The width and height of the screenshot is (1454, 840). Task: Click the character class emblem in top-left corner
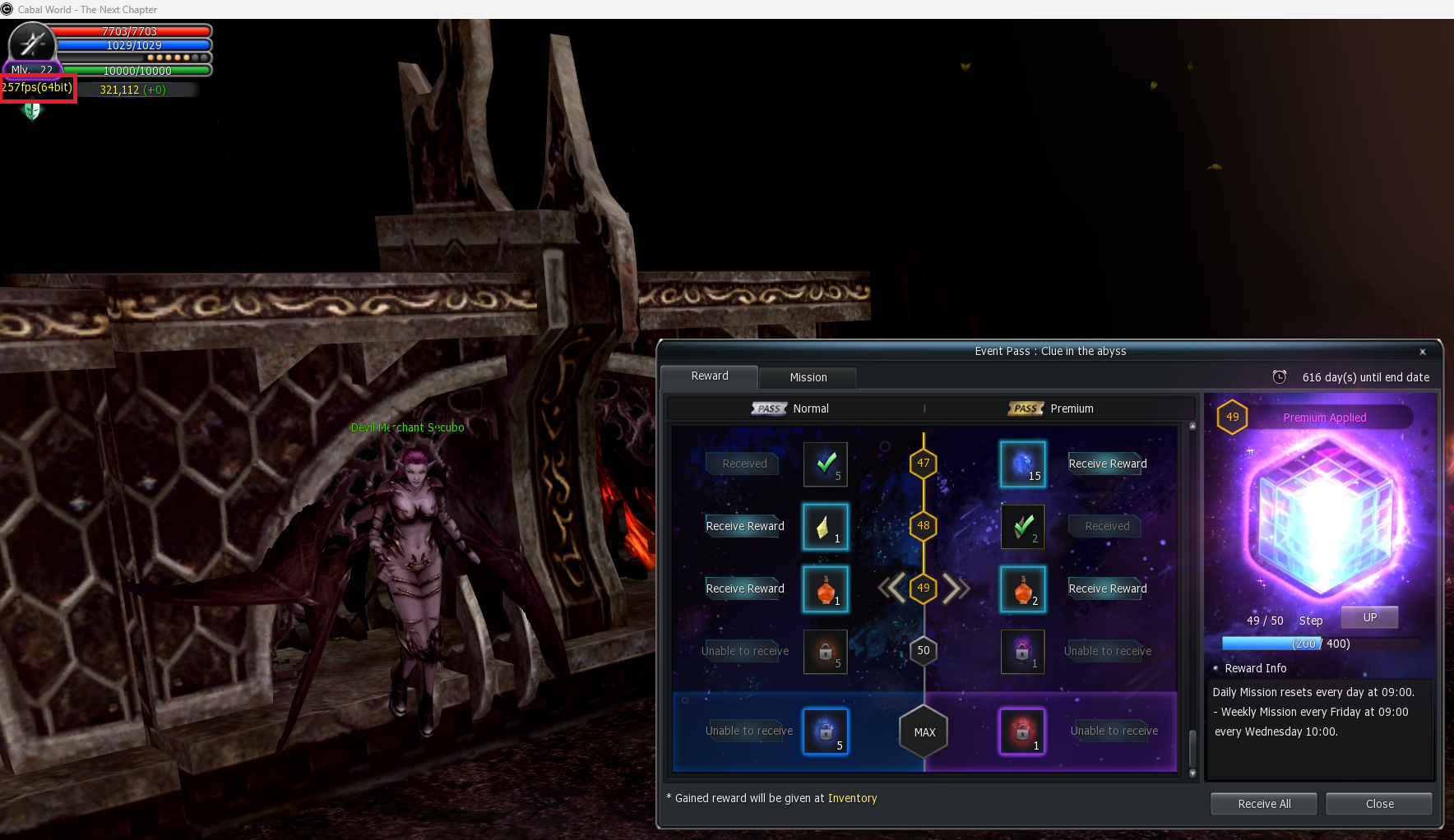pos(31,44)
